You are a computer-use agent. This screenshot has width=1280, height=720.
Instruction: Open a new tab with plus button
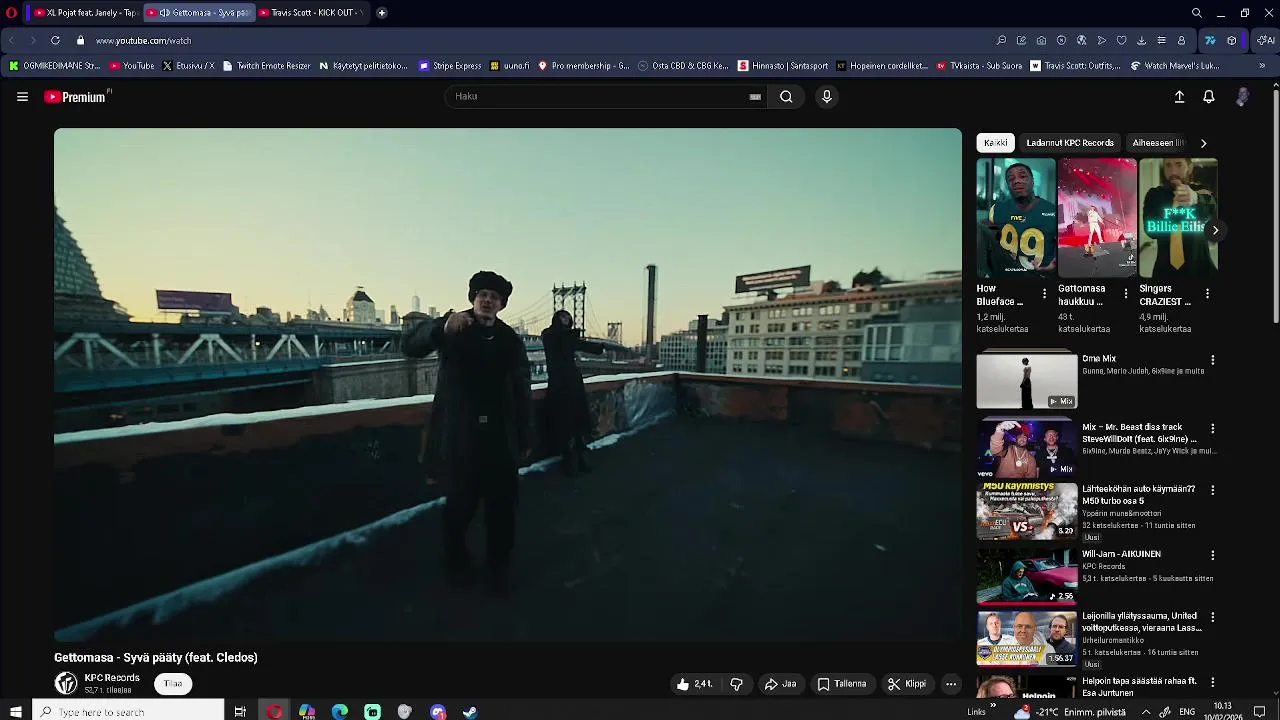pyautogui.click(x=382, y=13)
